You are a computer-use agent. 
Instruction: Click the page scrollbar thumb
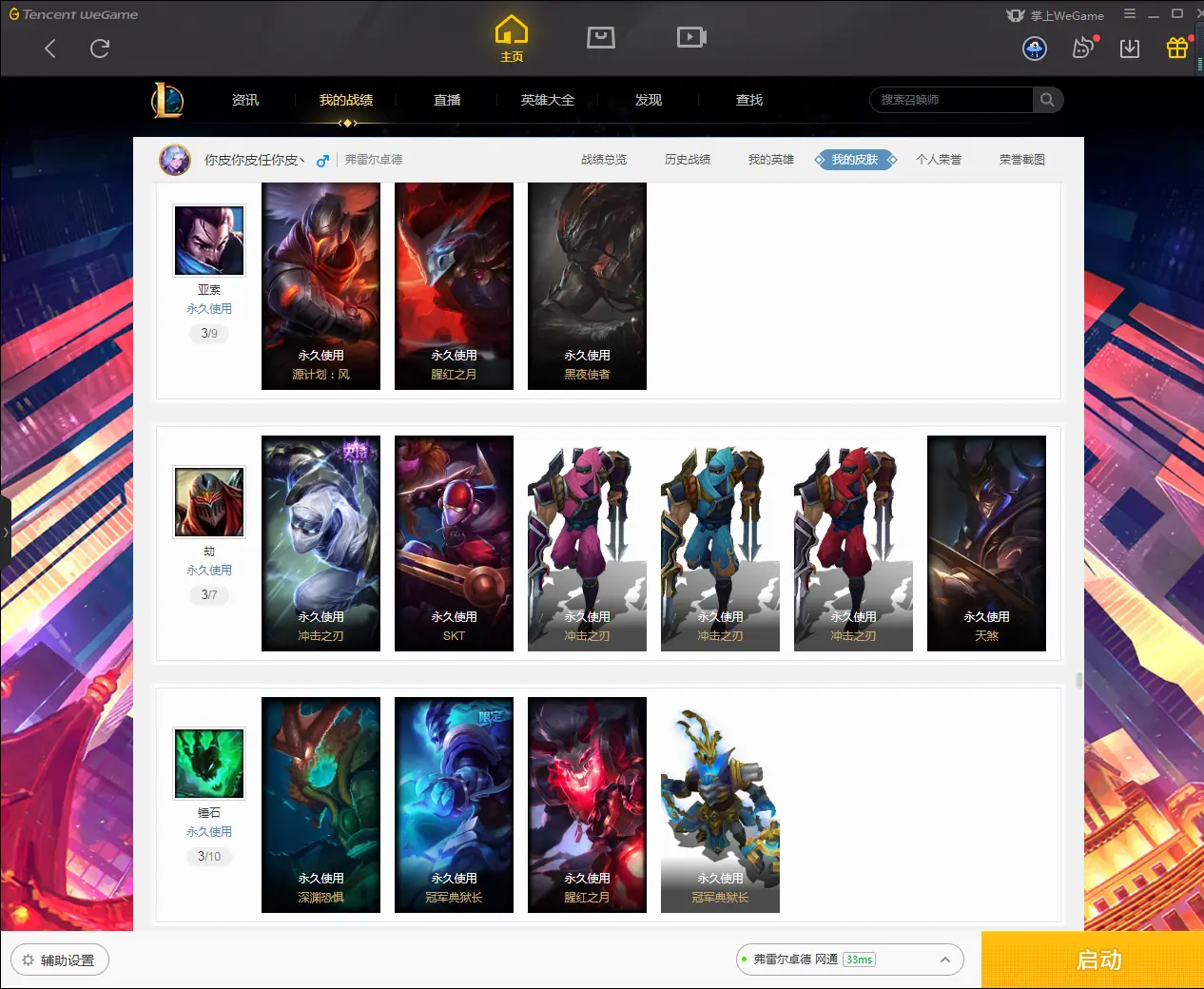pyautogui.click(x=1078, y=681)
